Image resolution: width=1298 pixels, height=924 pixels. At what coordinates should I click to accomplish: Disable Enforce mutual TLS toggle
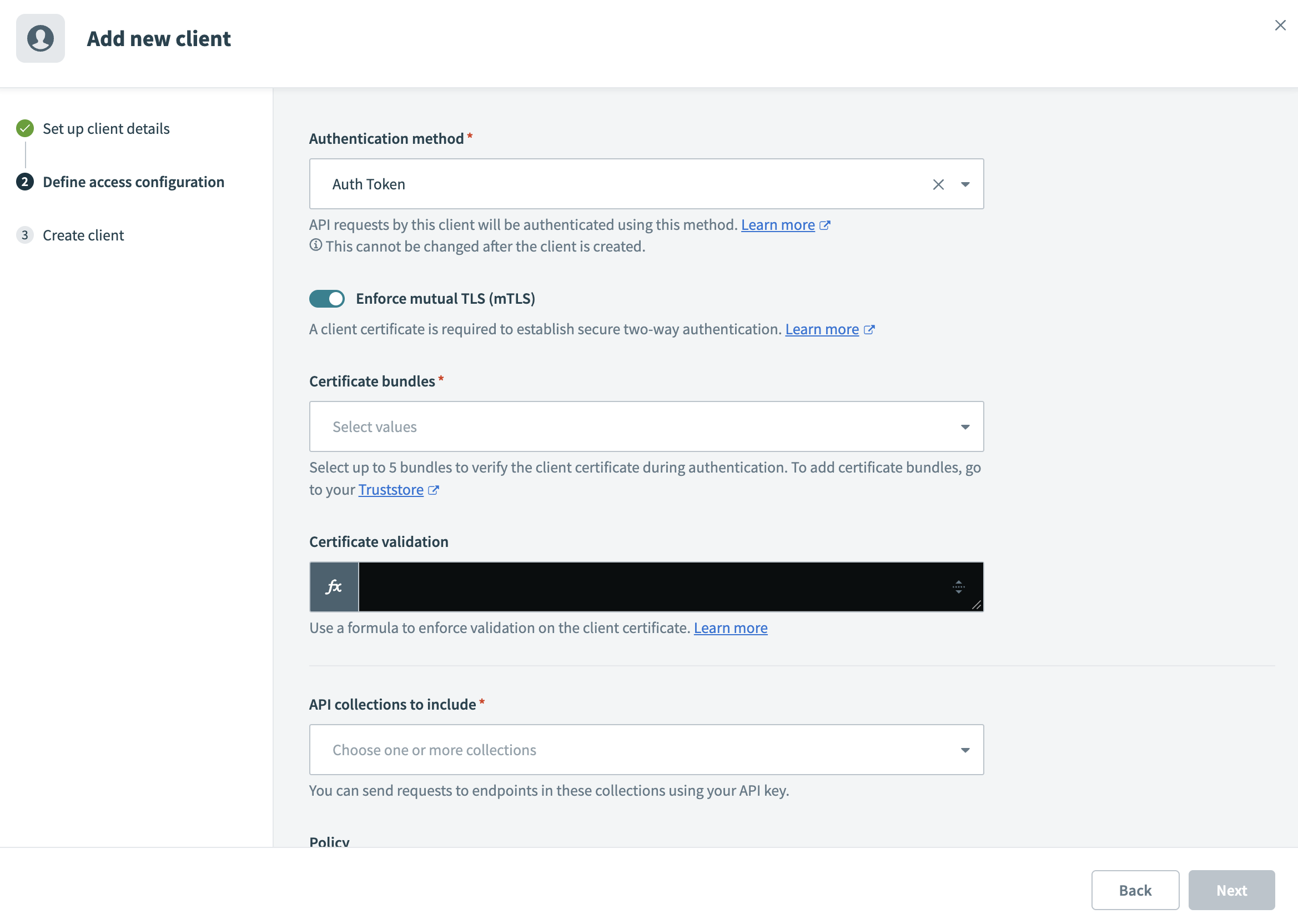pos(327,299)
